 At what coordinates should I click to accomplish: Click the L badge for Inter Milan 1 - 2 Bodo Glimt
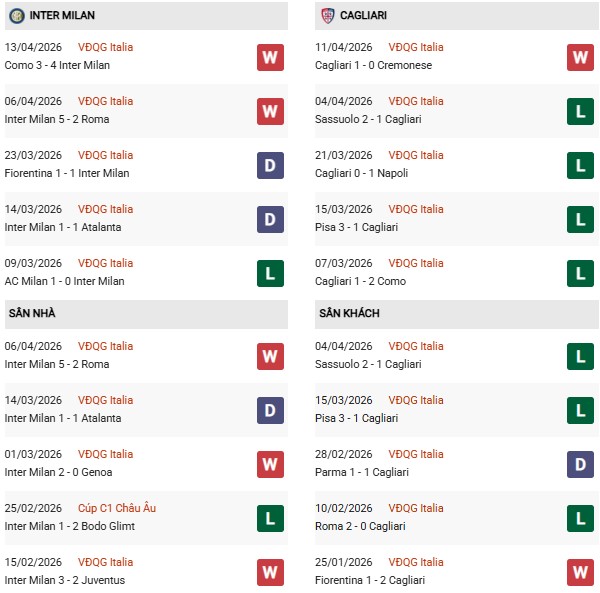(x=270, y=518)
